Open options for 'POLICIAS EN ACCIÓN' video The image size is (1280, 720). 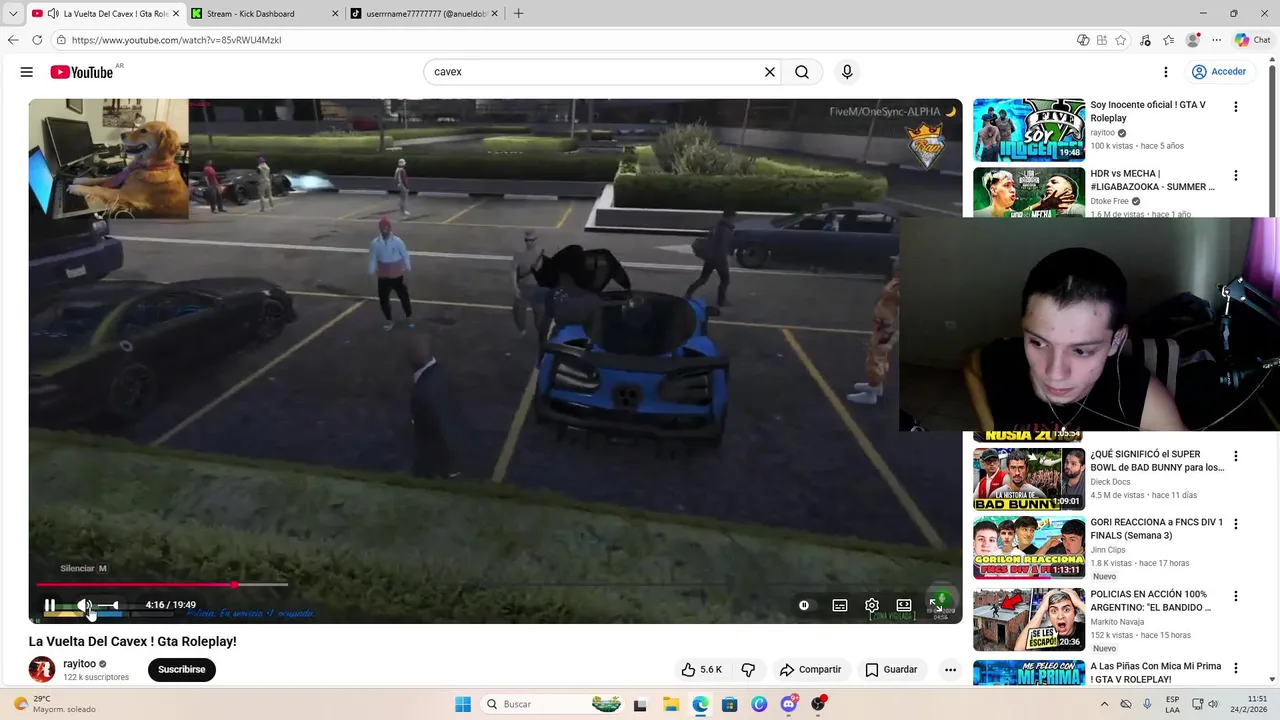pos(1235,596)
